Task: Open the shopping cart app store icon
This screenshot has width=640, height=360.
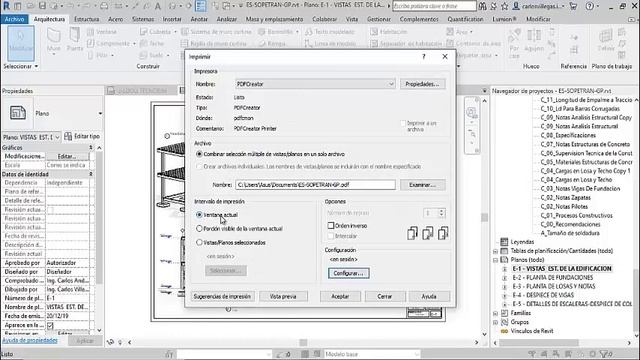Action: [573, 6]
